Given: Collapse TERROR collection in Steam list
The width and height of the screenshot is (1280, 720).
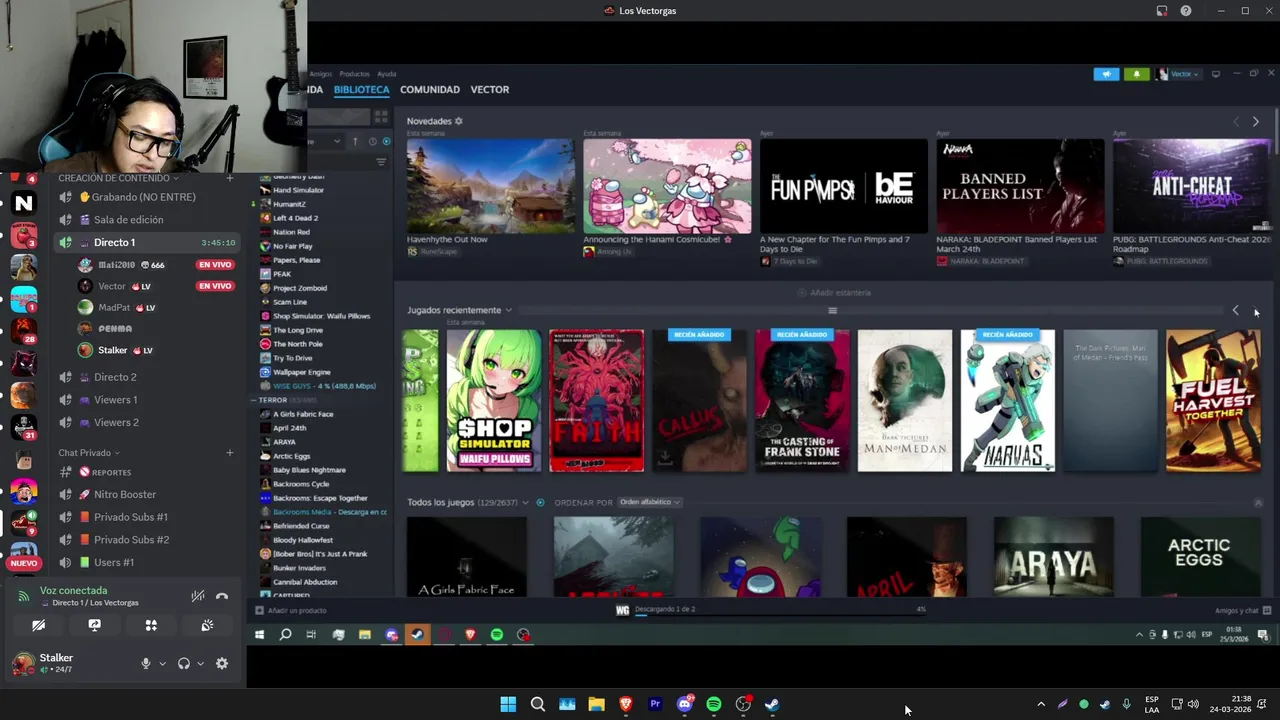Looking at the screenshot, I should (x=254, y=400).
